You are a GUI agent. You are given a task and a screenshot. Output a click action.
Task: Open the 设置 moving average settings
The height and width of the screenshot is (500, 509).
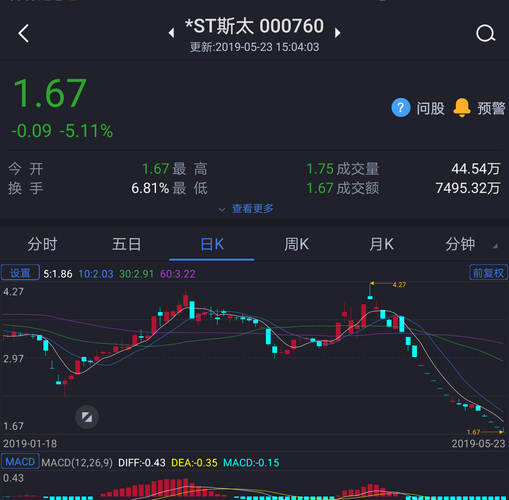20,273
